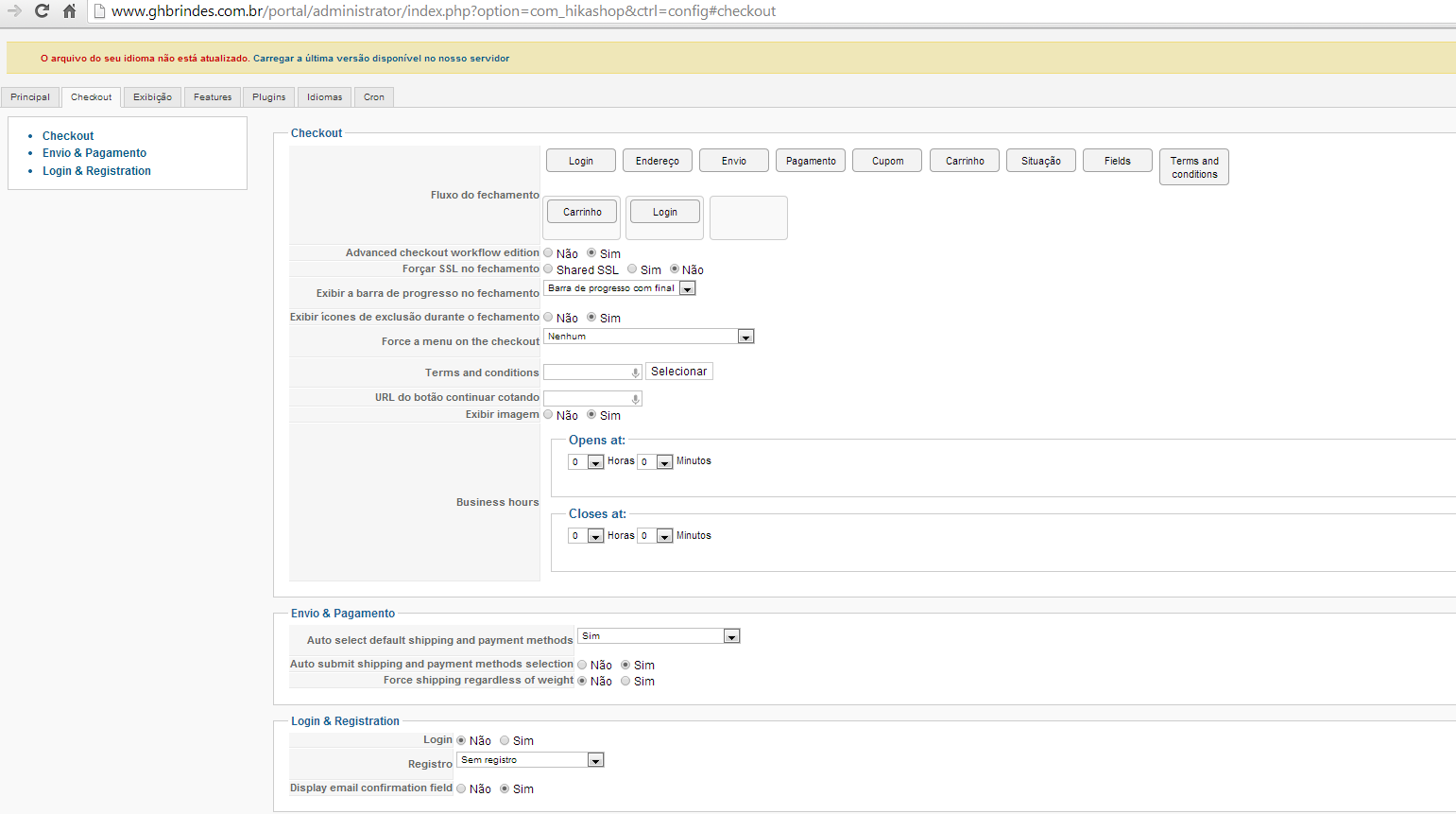Click the empty third workflow step box
The height and width of the screenshot is (814, 1456).
tap(748, 217)
